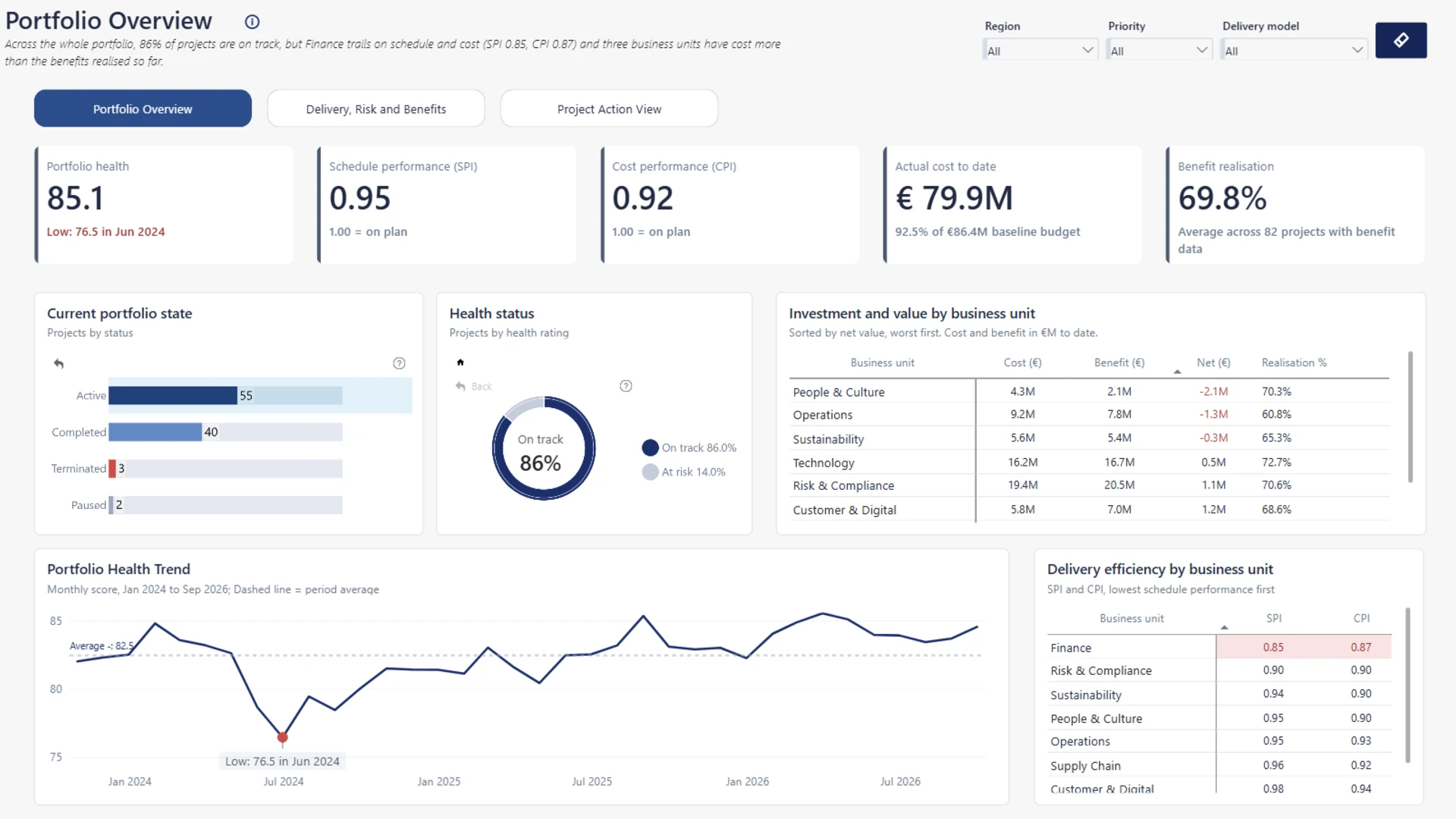Viewport: 1456px width, 819px height.
Task: Select the Terminated bar showing 3
Action: [112, 469]
